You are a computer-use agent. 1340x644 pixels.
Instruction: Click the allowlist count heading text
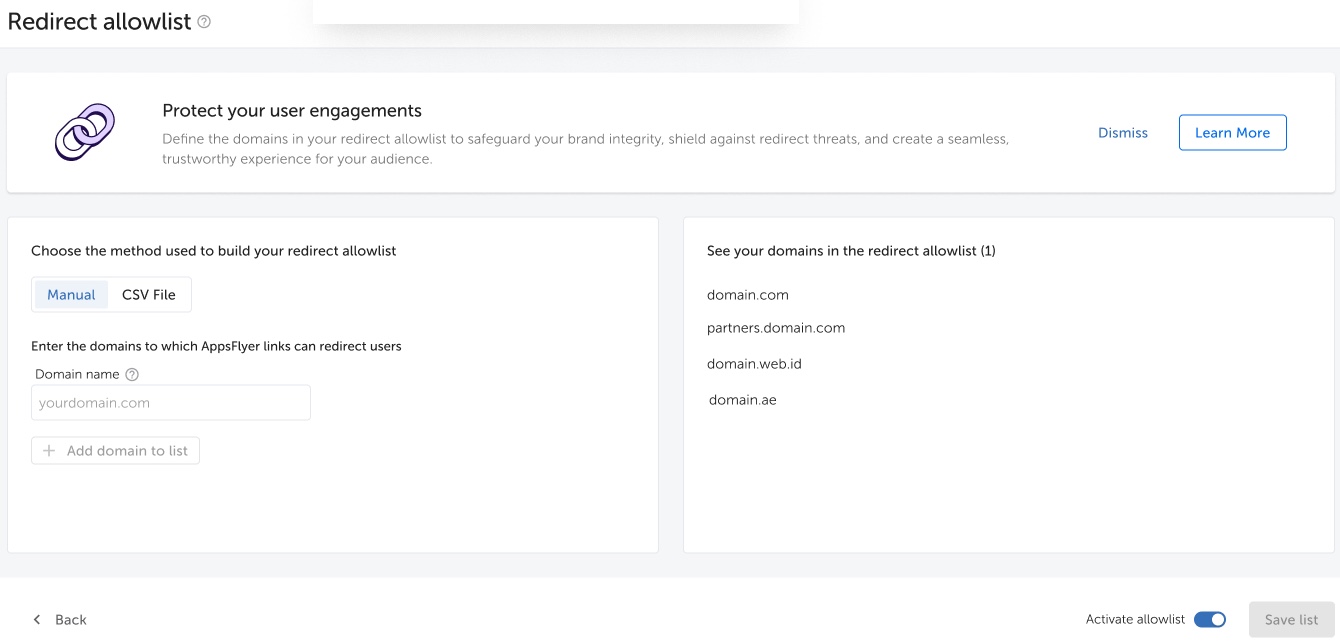tap(851, 250)
